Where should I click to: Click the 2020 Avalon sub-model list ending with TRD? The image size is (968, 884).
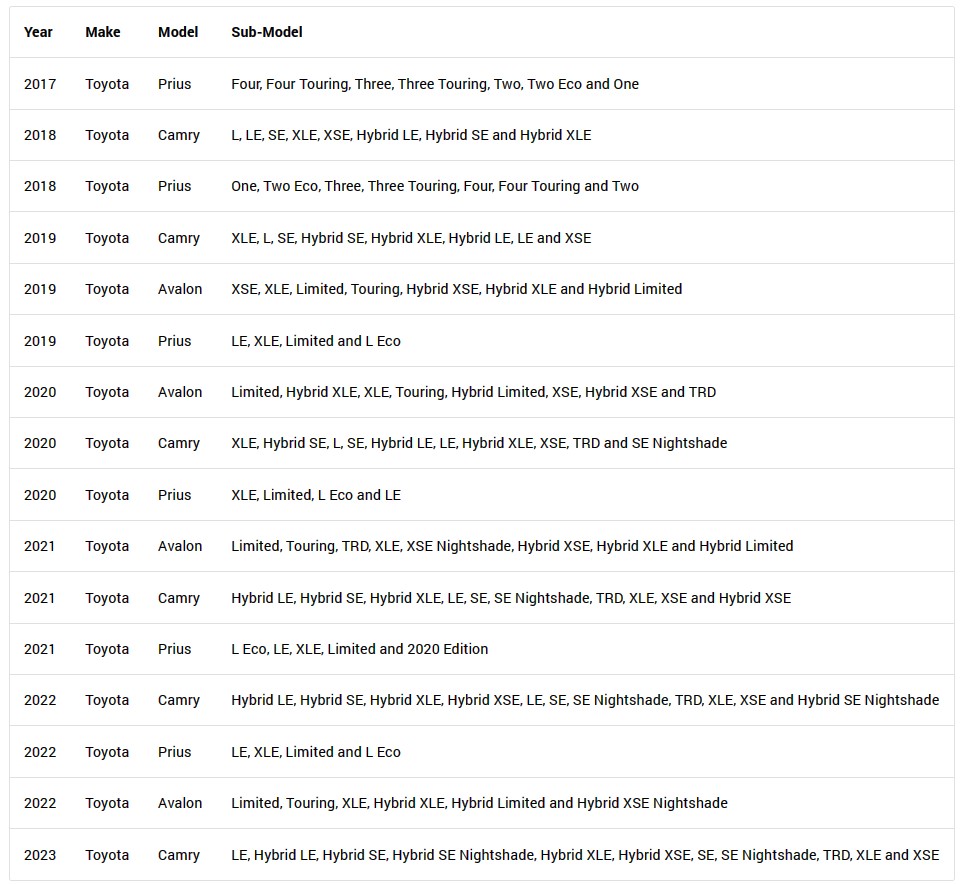[x=474, y=392]
